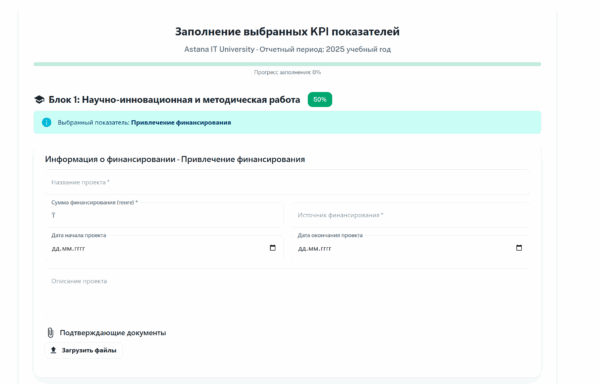Screen dimensions: 600x384
Task: Click the bold Привлечение финансирования indicator text
Action: point(181,122)
